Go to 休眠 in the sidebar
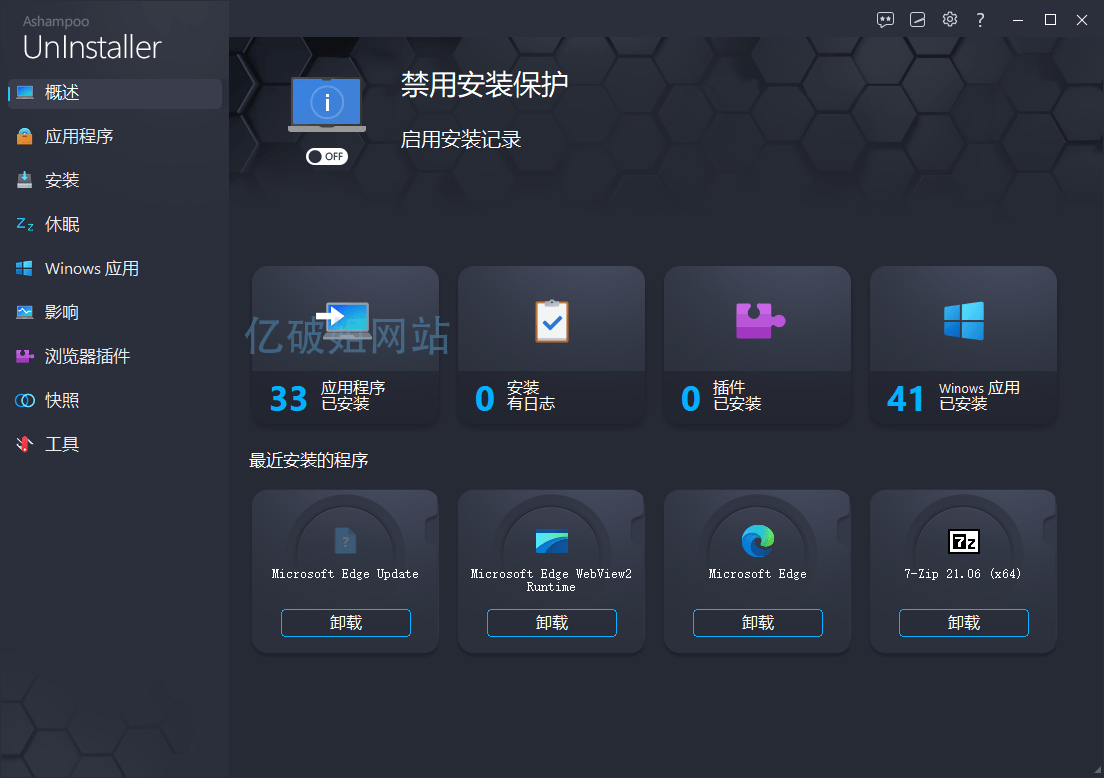Viewport: 1104px width, 778px height. [62, 225]
